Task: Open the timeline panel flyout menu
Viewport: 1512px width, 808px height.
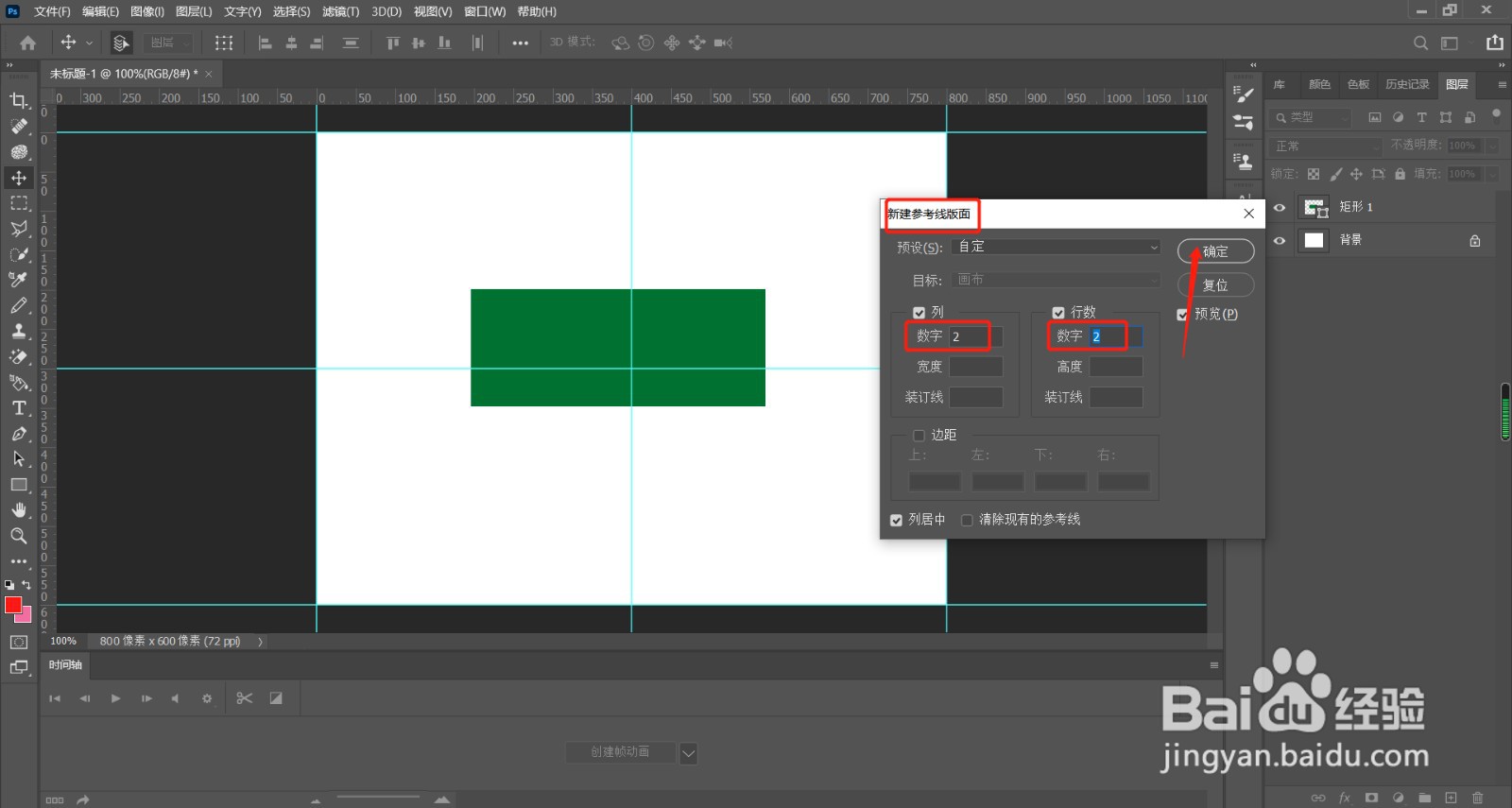Action: point(1214,665)
